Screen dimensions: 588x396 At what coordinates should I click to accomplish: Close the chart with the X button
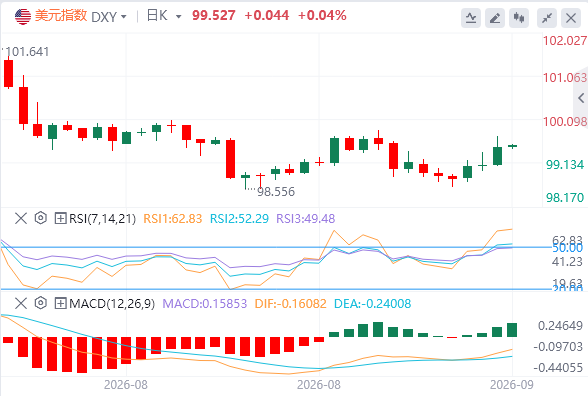[x=571, y=18]
